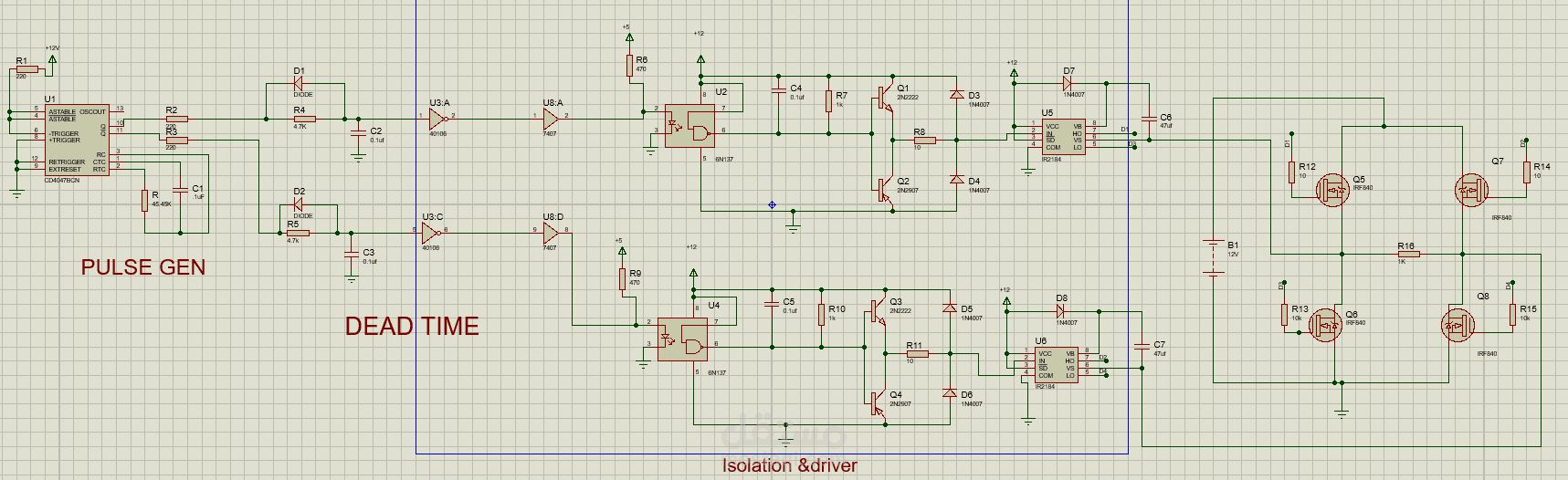This screenshot has width=1568, height=480.
Task: Select resistor R13 symbol
Action: click(x=1285, y=315)
